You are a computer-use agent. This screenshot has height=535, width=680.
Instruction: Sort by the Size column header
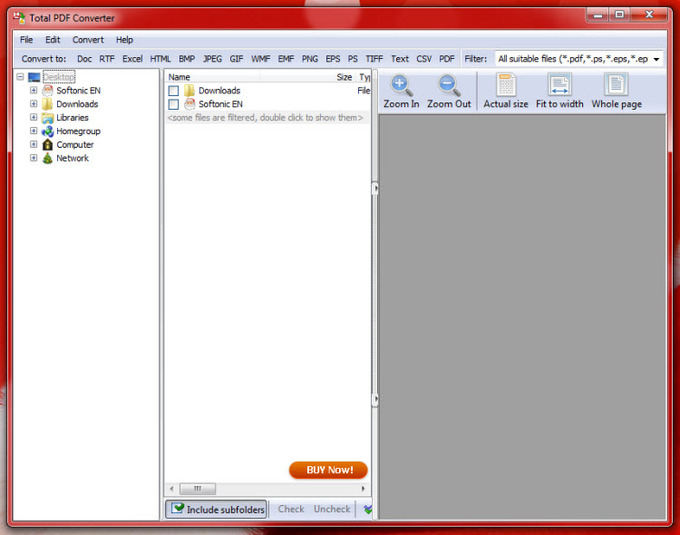click(344, 77)
